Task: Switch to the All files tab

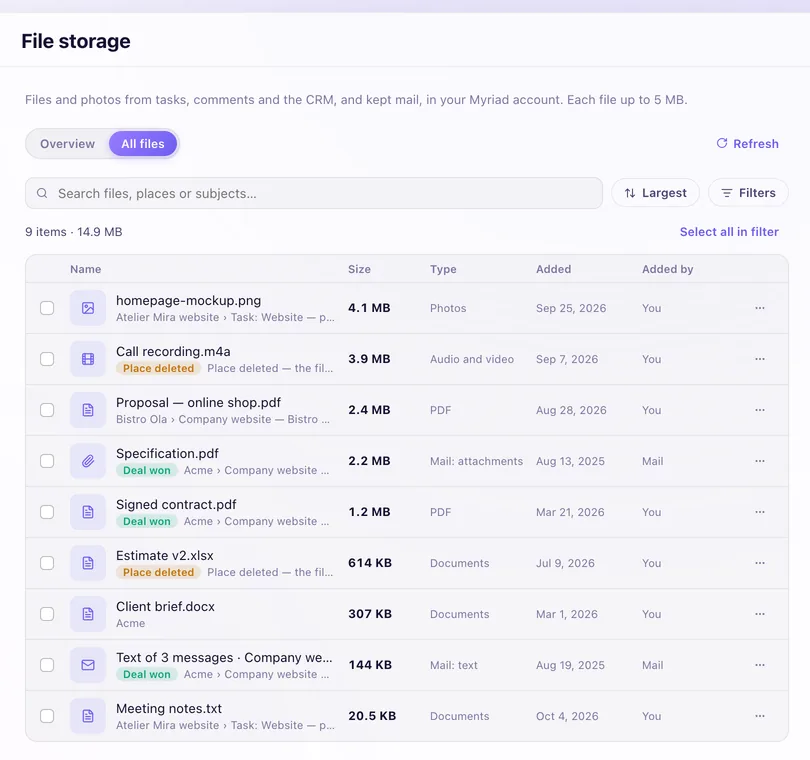Action: [143, 144]
